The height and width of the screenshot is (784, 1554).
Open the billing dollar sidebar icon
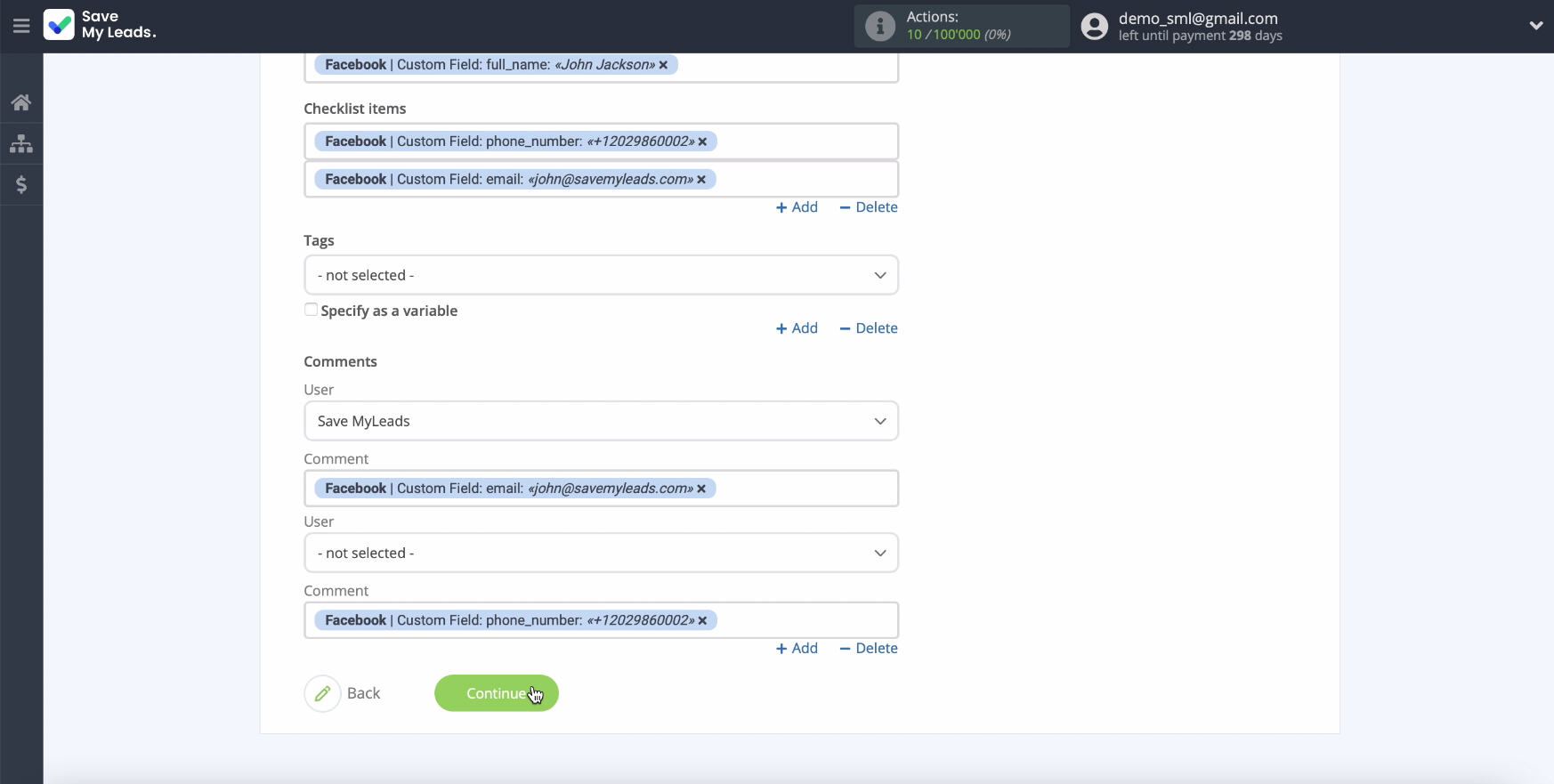[x=21, y=184]
